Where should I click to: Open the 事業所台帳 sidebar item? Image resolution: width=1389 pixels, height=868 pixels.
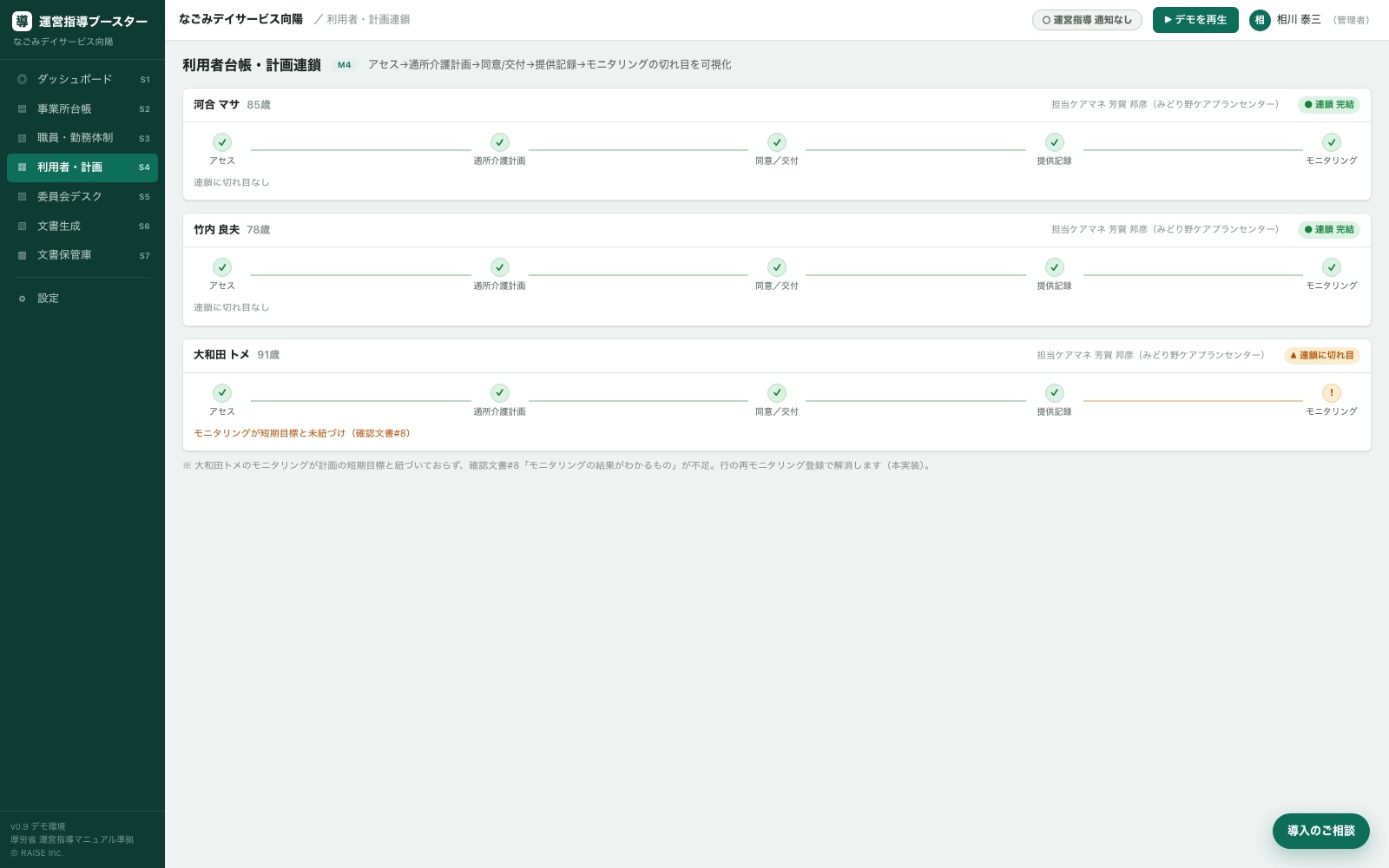click(82, 108)
